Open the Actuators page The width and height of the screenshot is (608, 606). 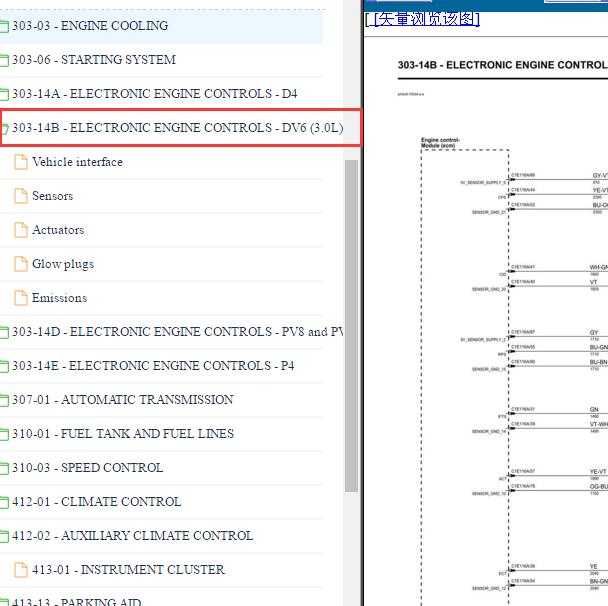[58, 230]
